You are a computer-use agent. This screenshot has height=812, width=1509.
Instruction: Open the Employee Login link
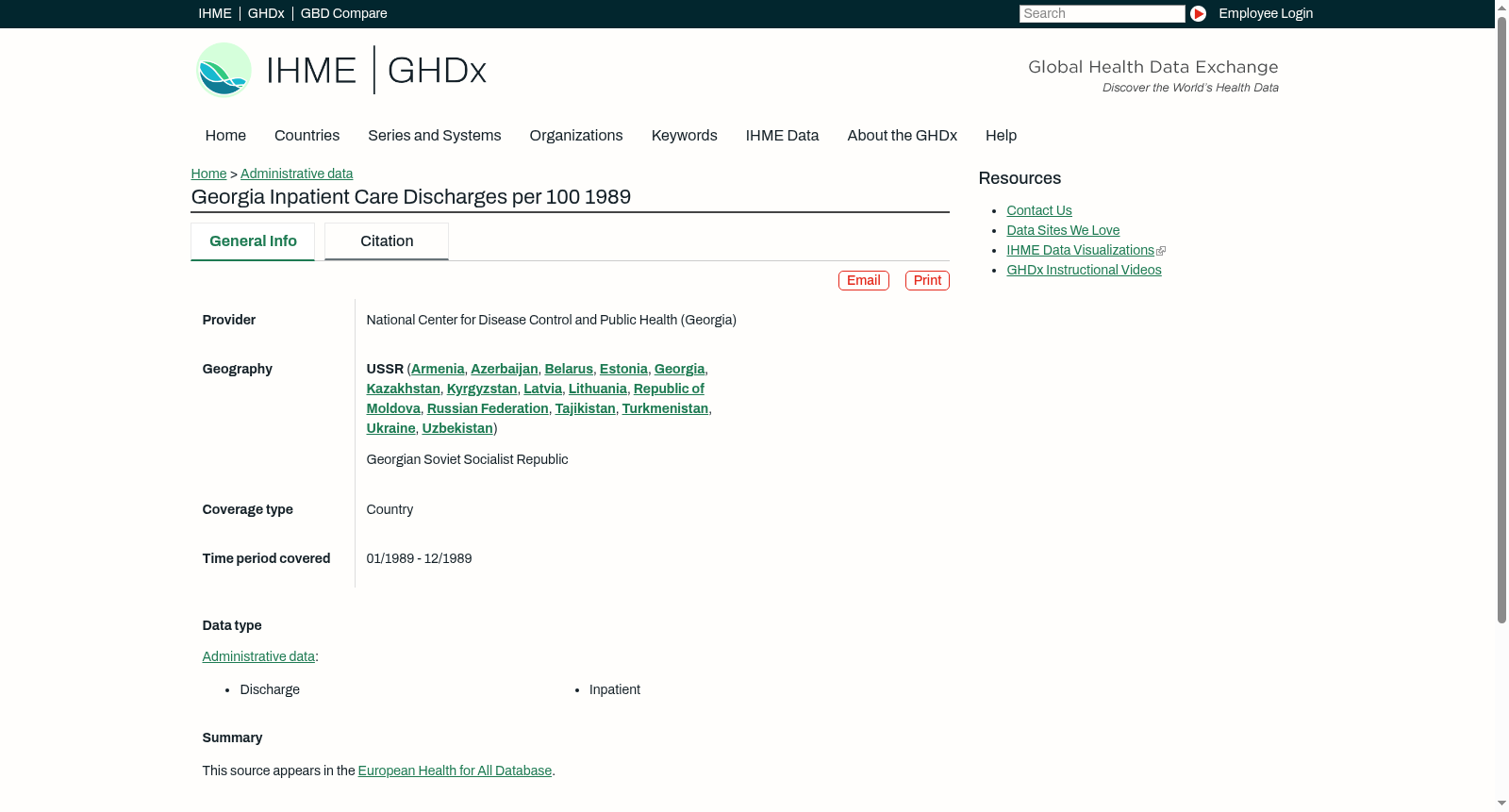pos(1266,13)
